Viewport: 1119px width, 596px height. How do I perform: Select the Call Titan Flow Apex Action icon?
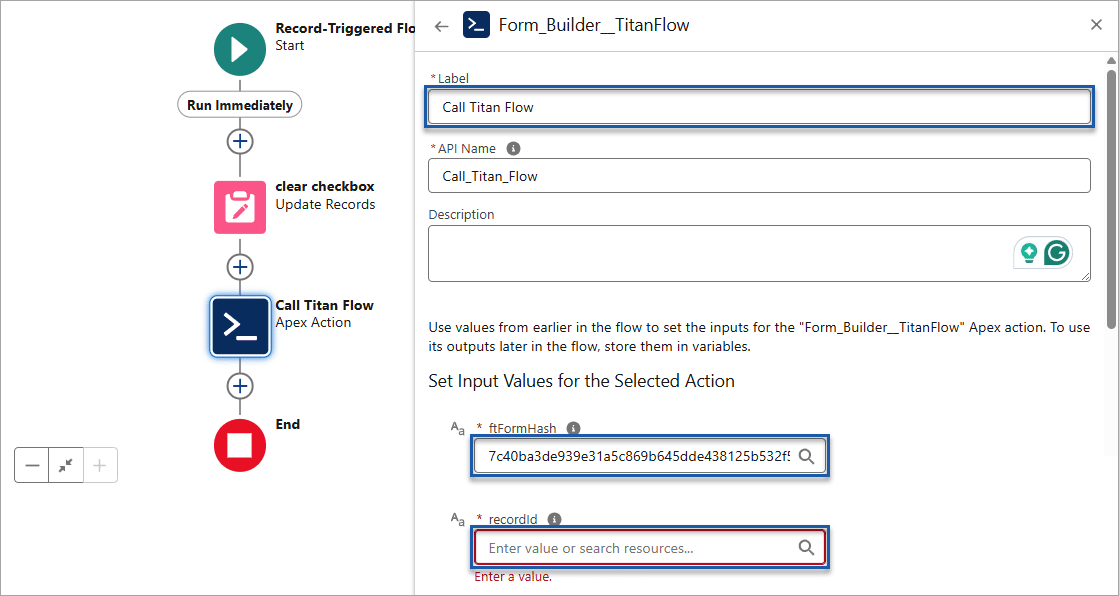click(240, 326)
